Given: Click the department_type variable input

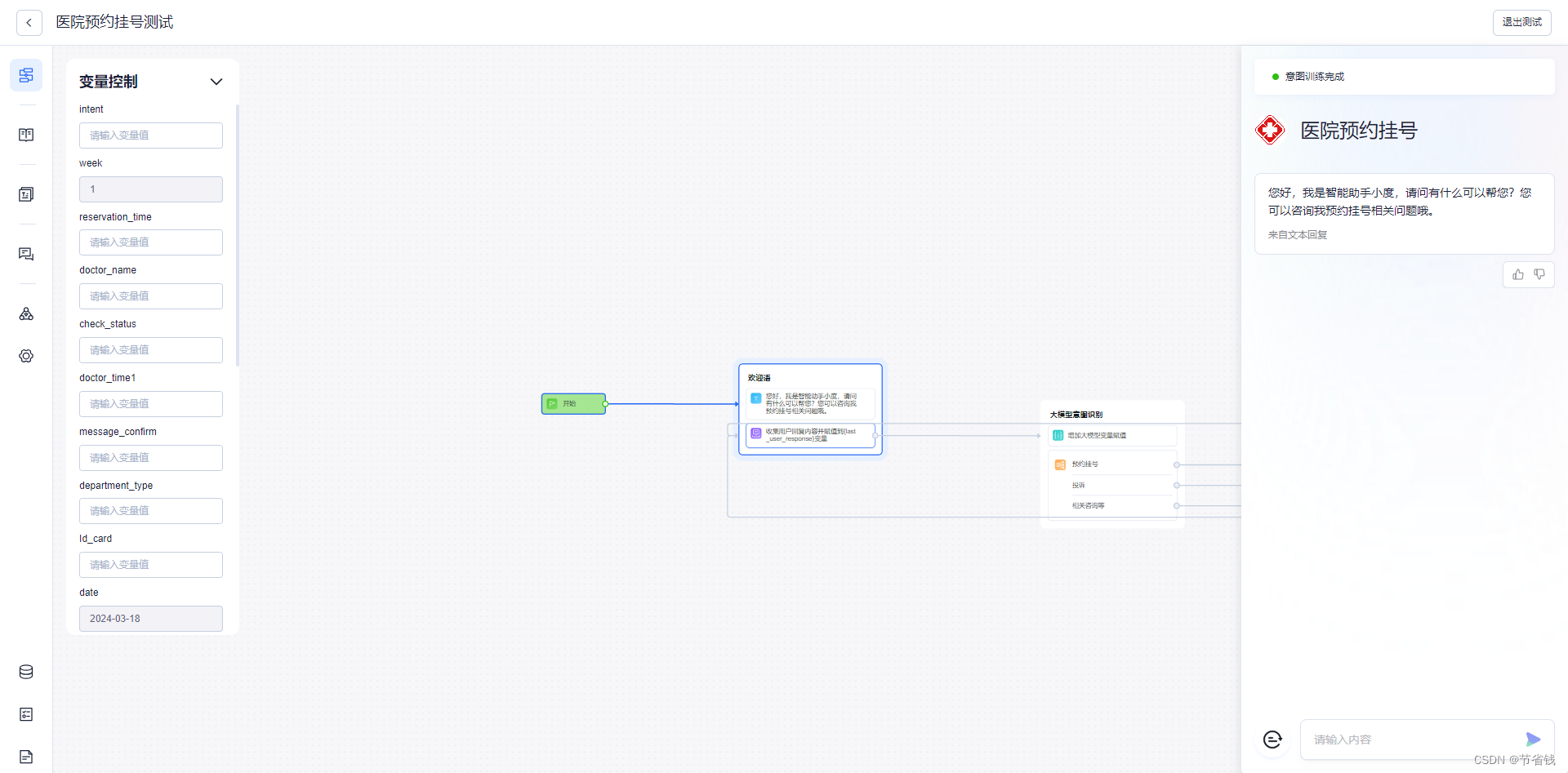Looking at the screenshot, I should pyautogui.click(x=151, y=511).
